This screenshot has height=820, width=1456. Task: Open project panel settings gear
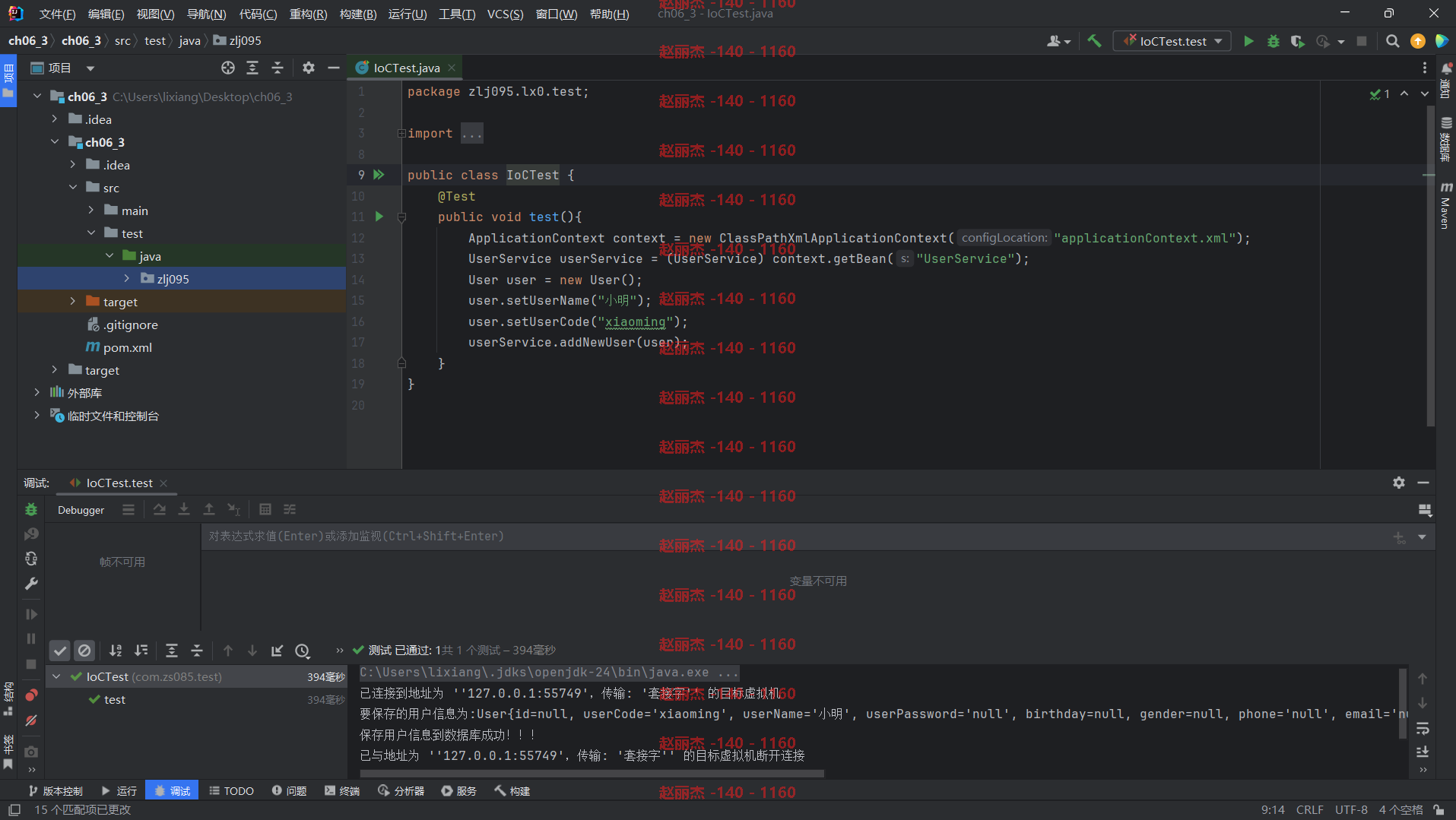coord(308,68)
